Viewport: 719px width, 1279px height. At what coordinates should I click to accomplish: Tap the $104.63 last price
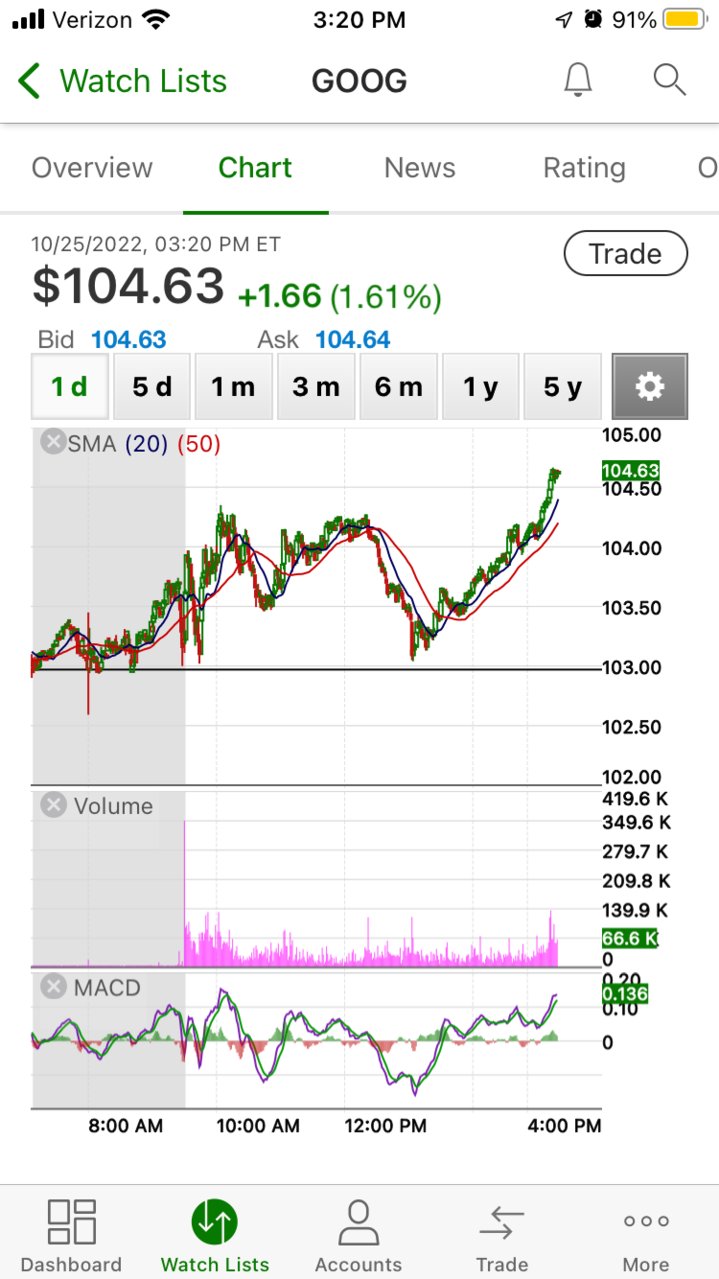(128, 287)
